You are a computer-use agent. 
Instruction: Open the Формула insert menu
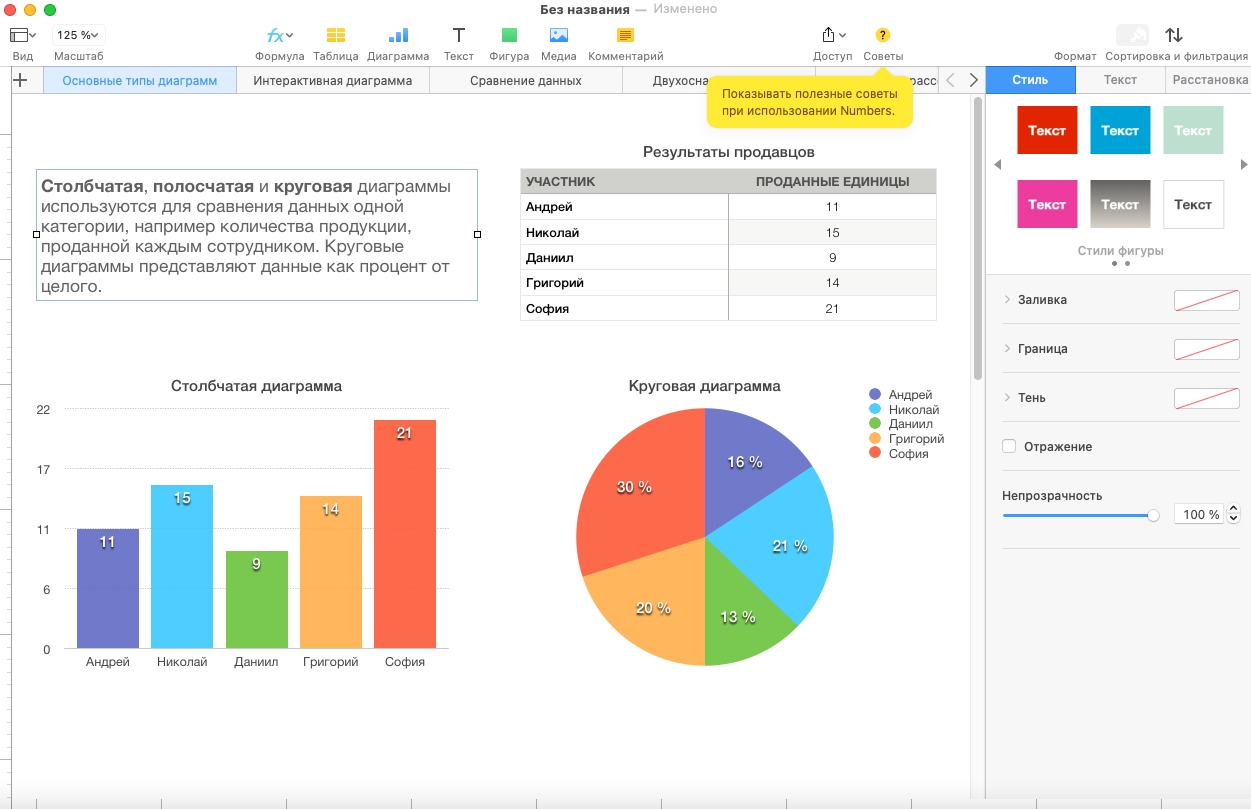(279, 36)
